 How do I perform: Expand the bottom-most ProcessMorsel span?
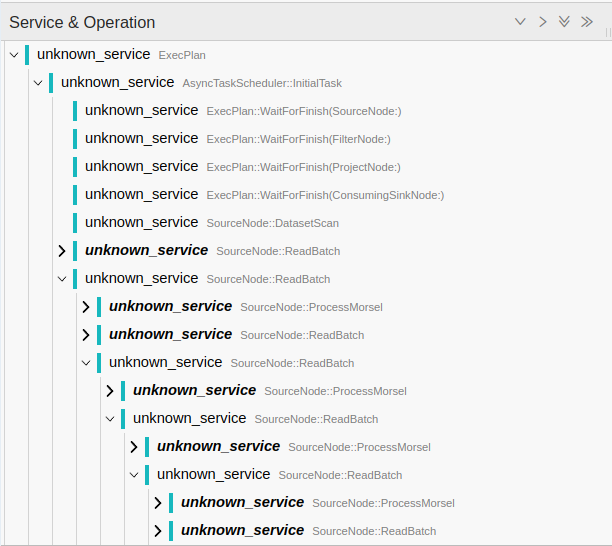158,503
